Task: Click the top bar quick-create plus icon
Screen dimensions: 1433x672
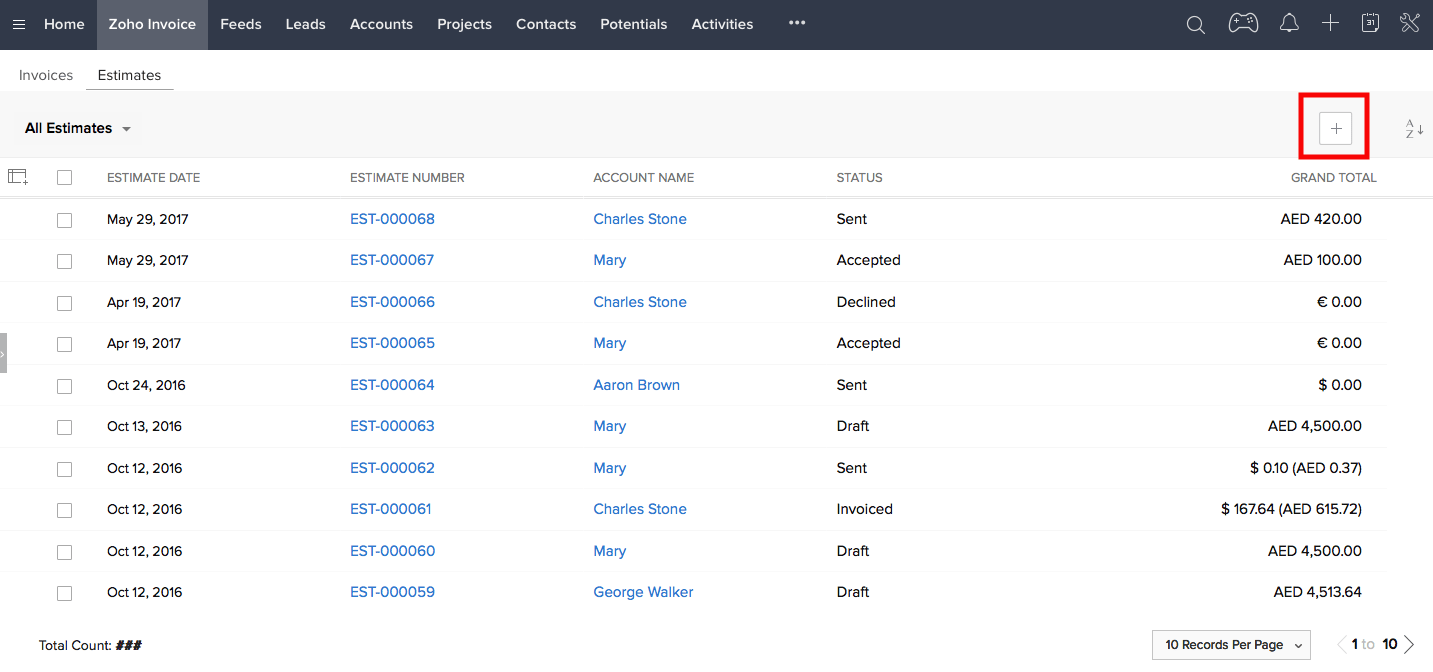Action: (x=1330, y=24)
